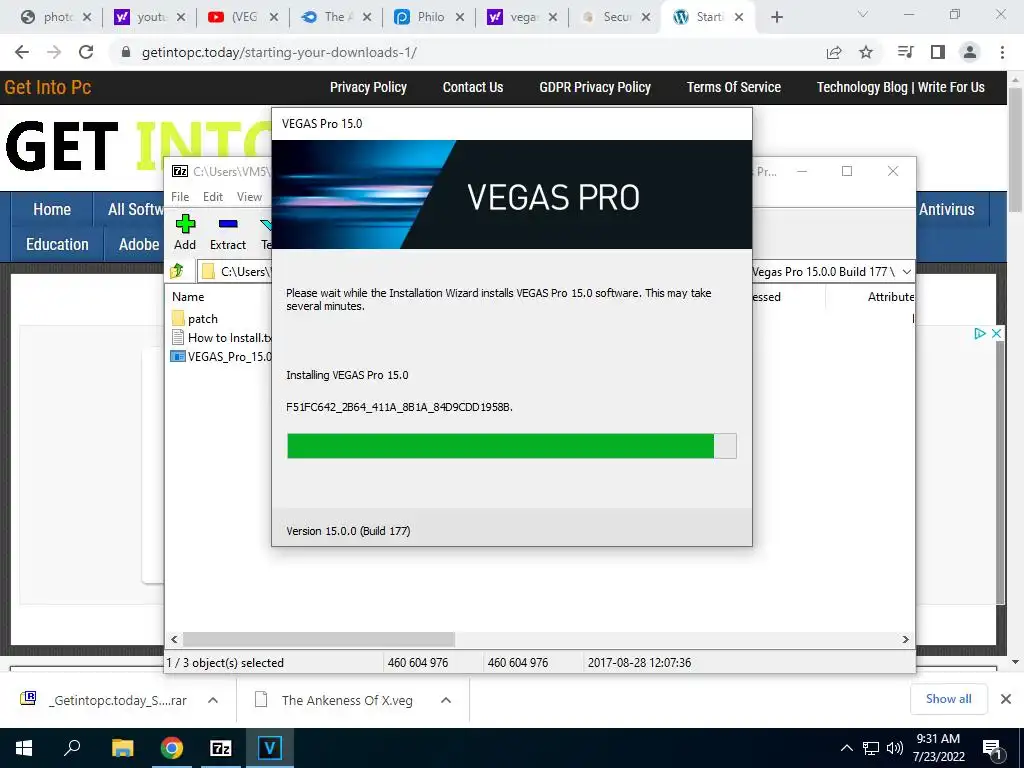The image size is (1024, 768).
Task: Open the Antivirus nav category
Action: pyautogui.click(x=946, y=210)
